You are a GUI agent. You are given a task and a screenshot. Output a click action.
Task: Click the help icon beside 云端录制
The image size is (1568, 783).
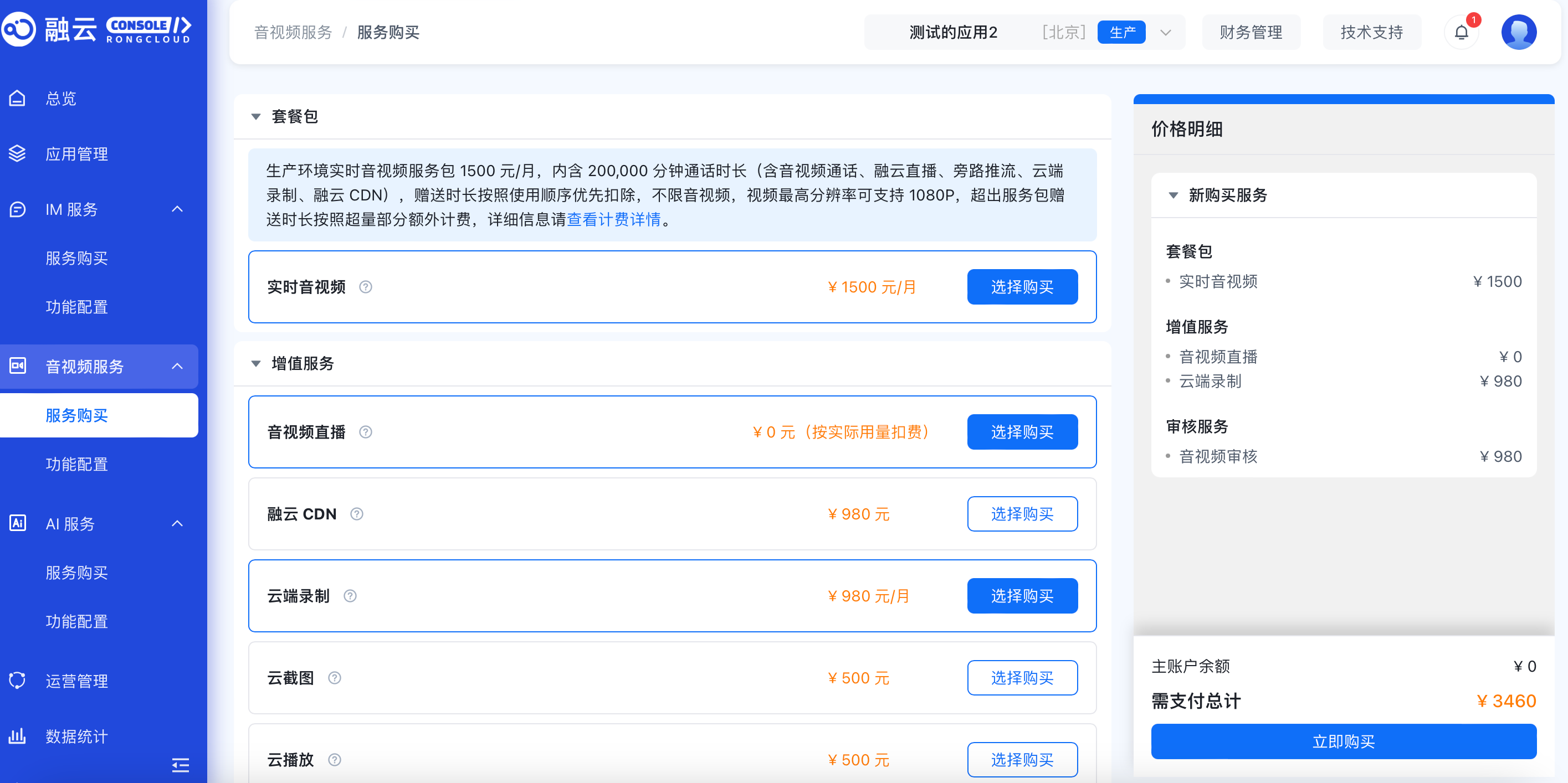point(350,596)
